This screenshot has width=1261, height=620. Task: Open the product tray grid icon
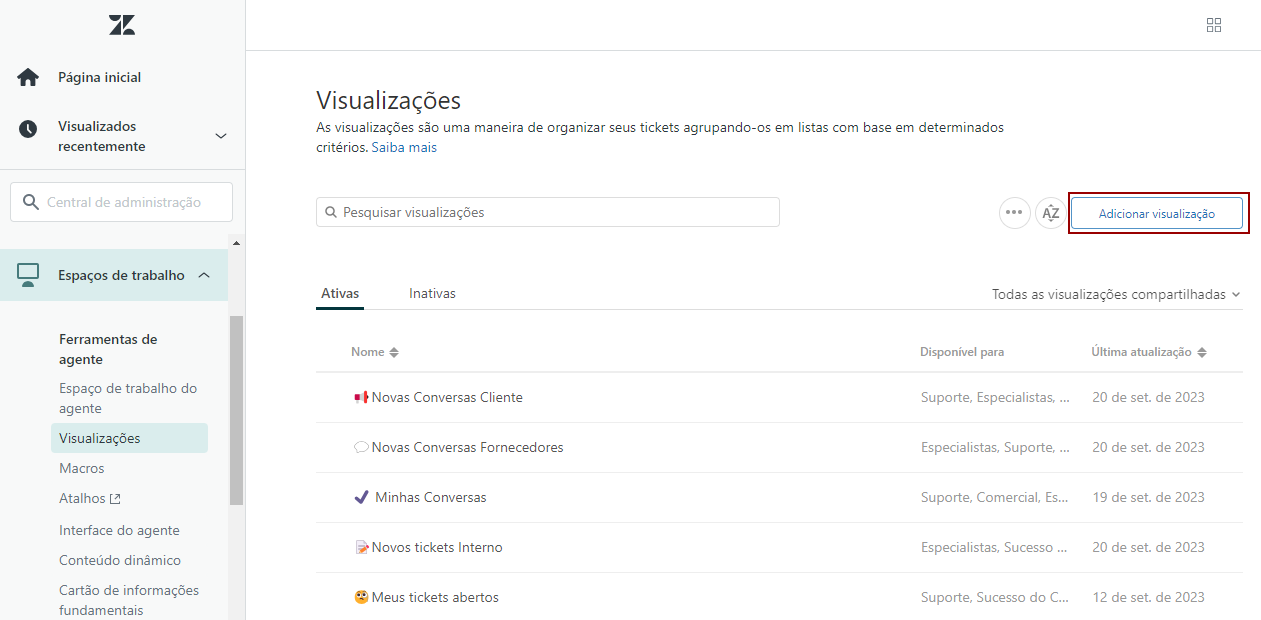coord(1214,24)
